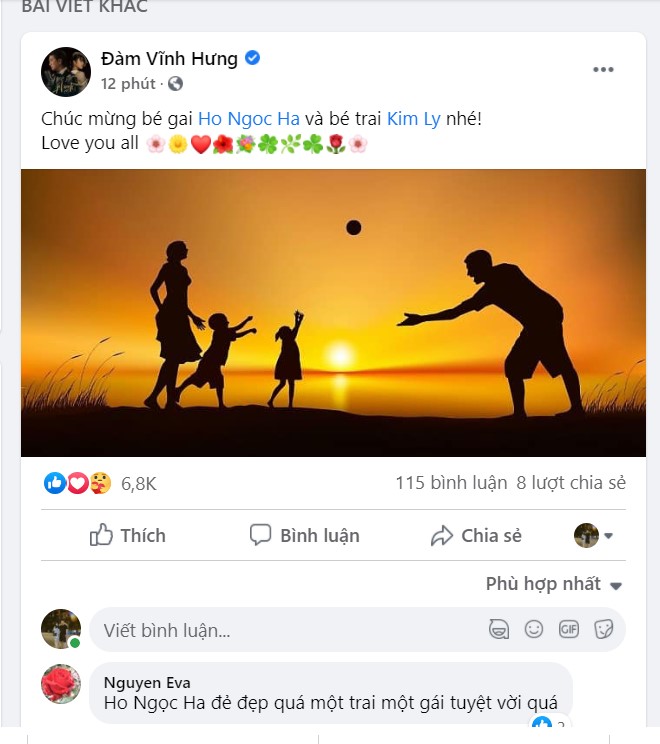Click the verified badge beside Đàm Vĩnh Hưng
This screenshot has height=744, width=660.
pyautogui.click(x=253, y=58)
